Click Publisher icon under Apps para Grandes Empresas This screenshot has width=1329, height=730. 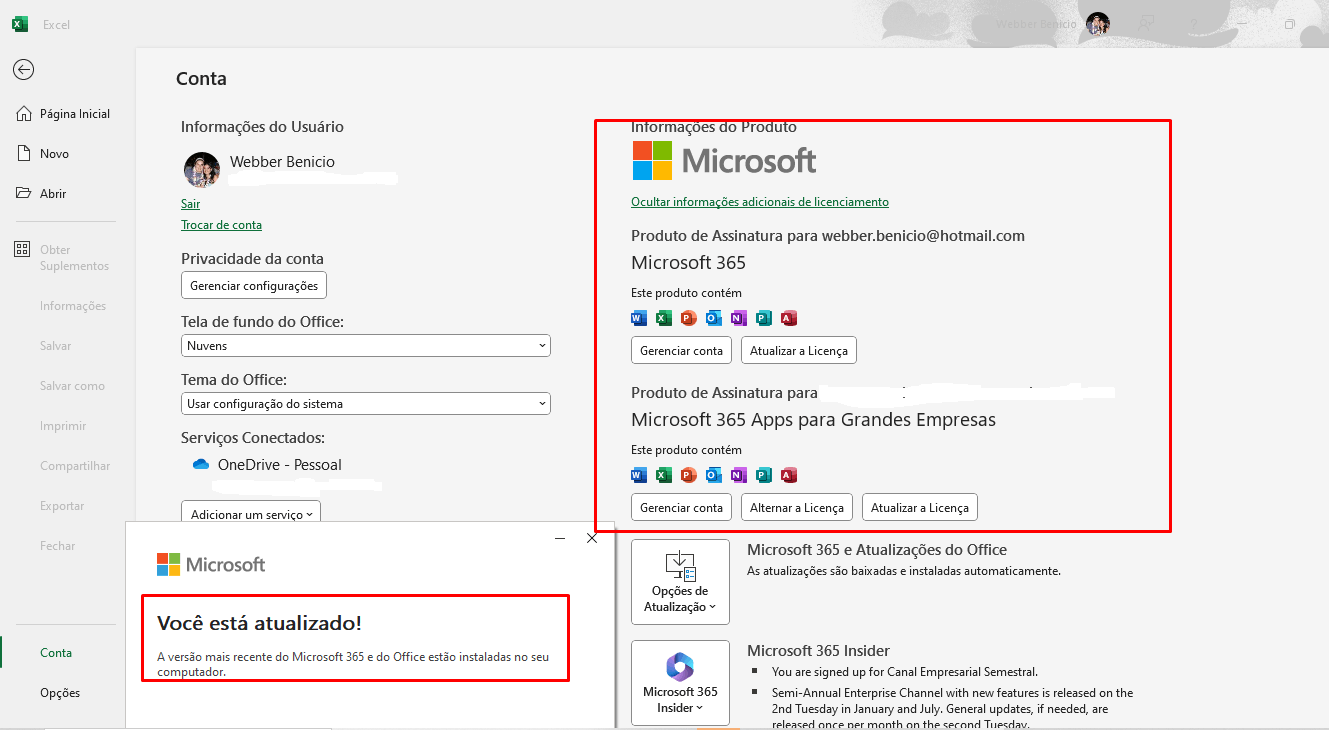click(763, 475)
